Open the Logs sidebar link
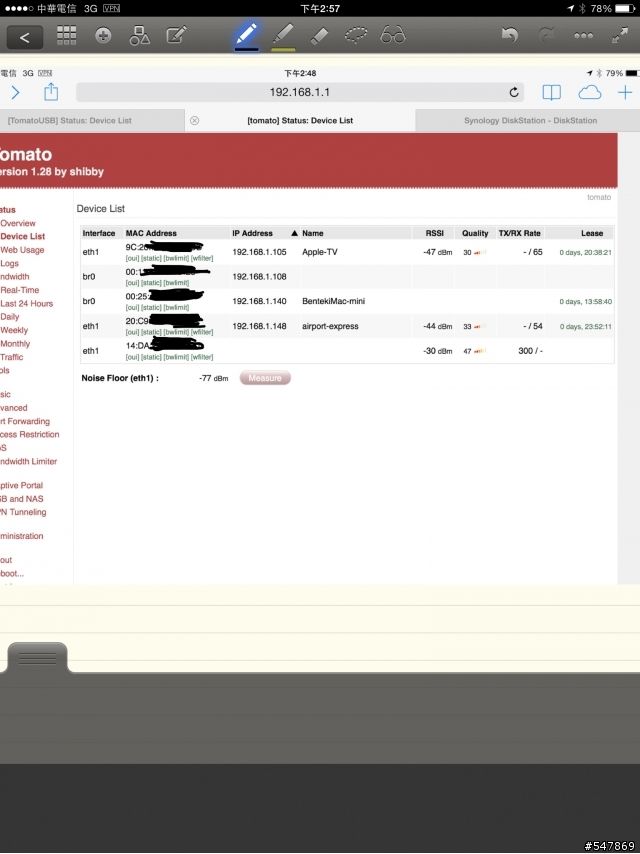Viewport: 640px width, 854px height. (9, 263)
